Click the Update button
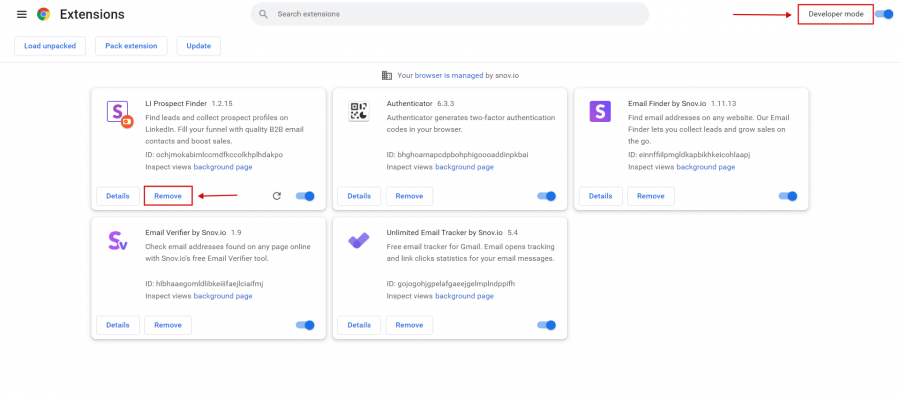Screen dimensions: 900x396 pos(199,46)
